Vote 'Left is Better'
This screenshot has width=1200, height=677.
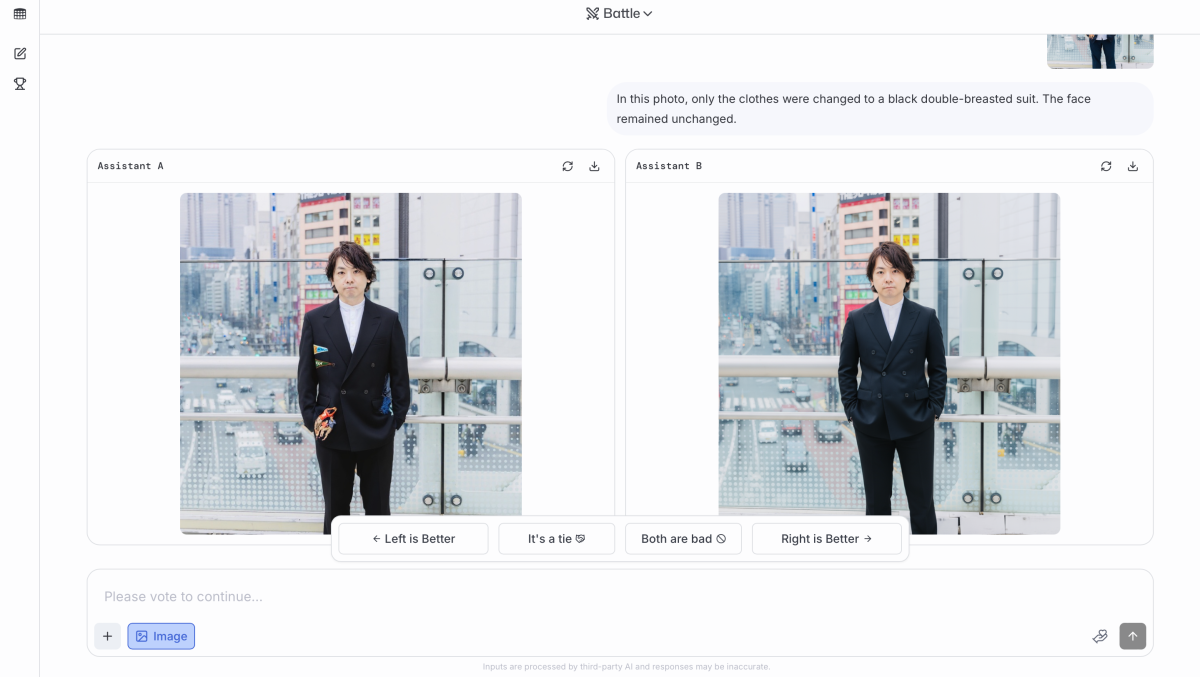tap(413, 539)
